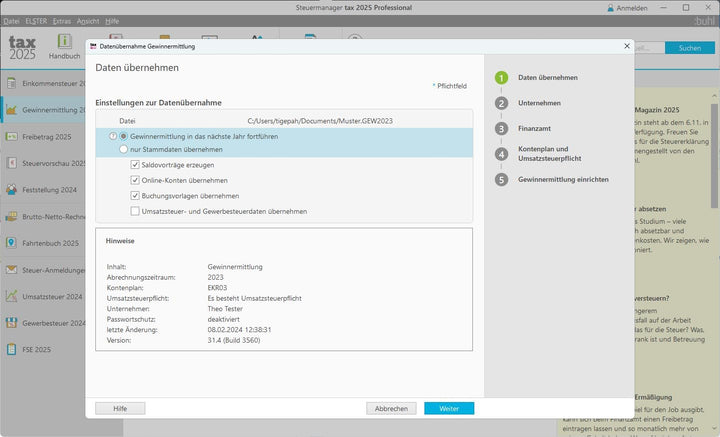Click help question mark beside Gewinnermittlung option
The height and width of the screenshot is (437, 720).
coord(113,136)
